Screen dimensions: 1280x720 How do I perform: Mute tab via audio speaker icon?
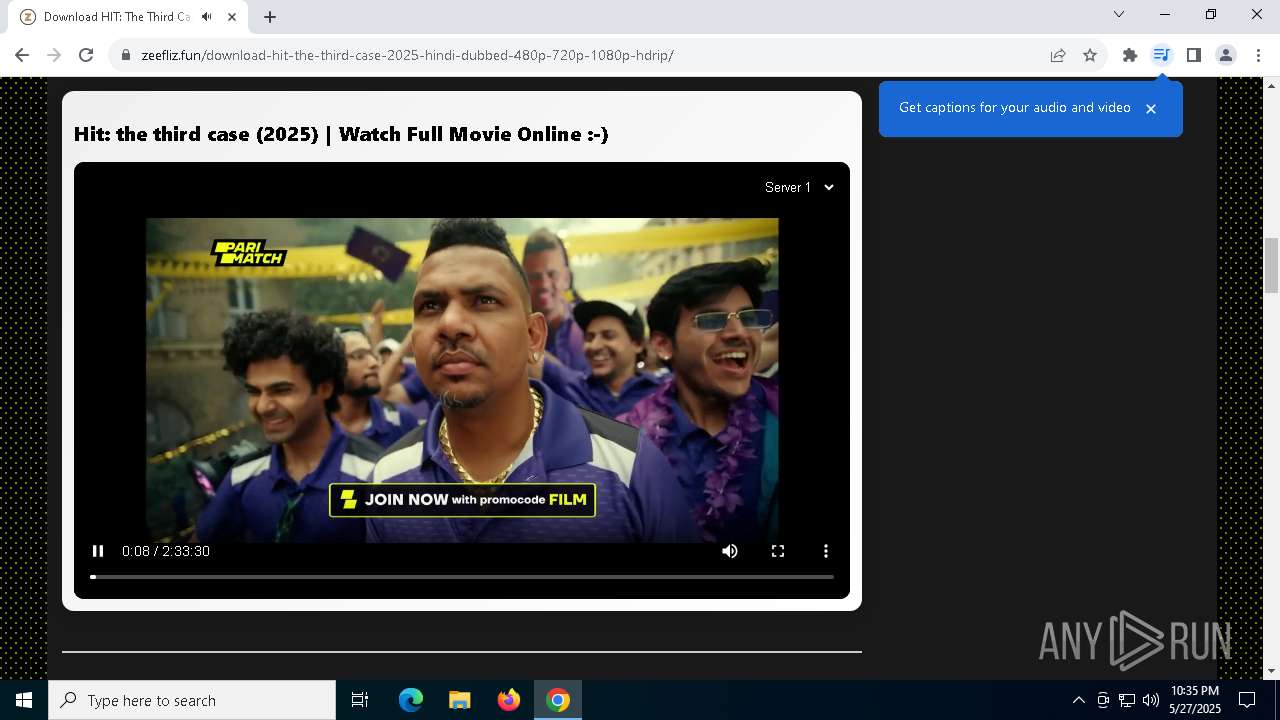(207, 17)
